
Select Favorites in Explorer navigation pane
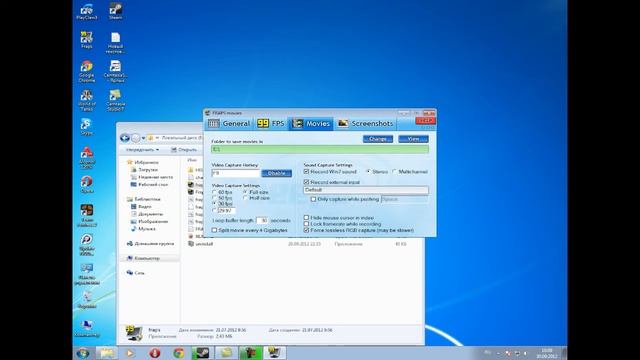point(143,162)
